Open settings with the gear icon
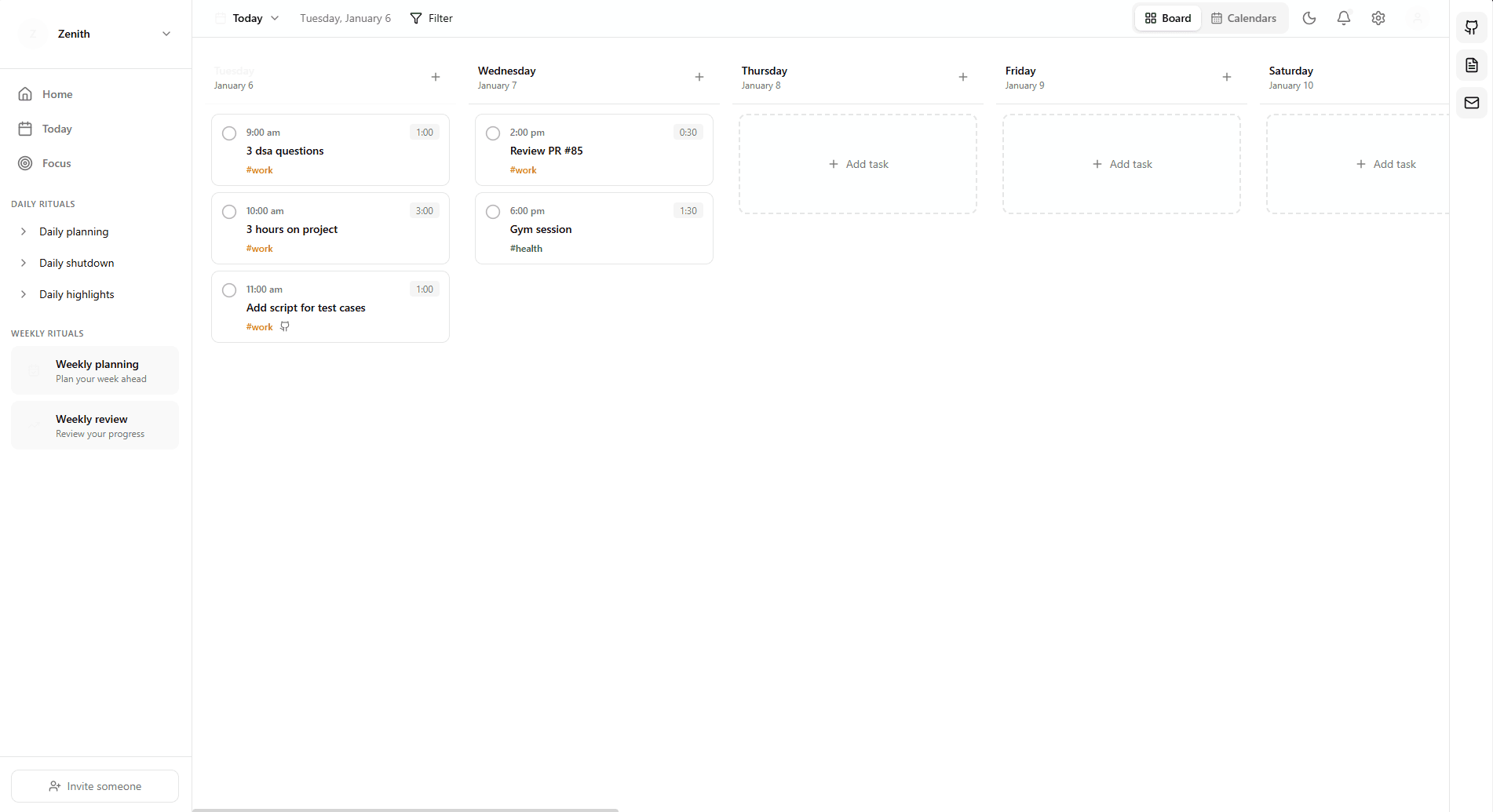The width and height of the screenshot is (1493, 812). [x=1378, y=17]
